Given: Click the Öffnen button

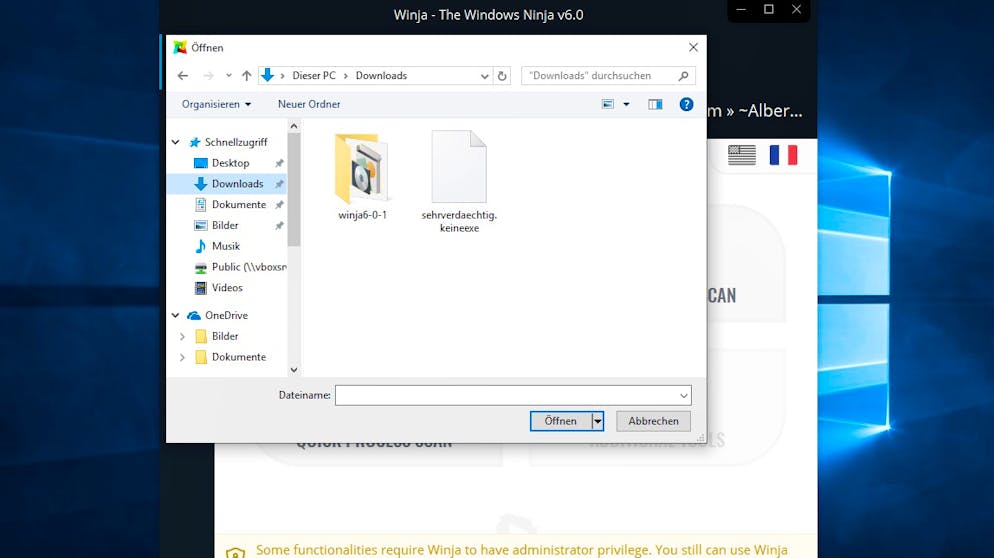Looking at the screenshot, I should point(560,421).
